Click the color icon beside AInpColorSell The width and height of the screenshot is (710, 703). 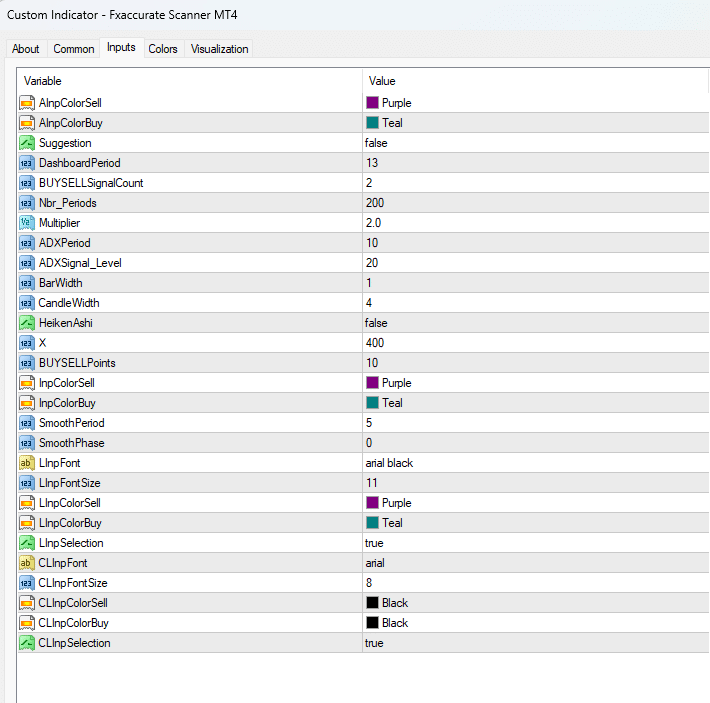click(27, 103)
